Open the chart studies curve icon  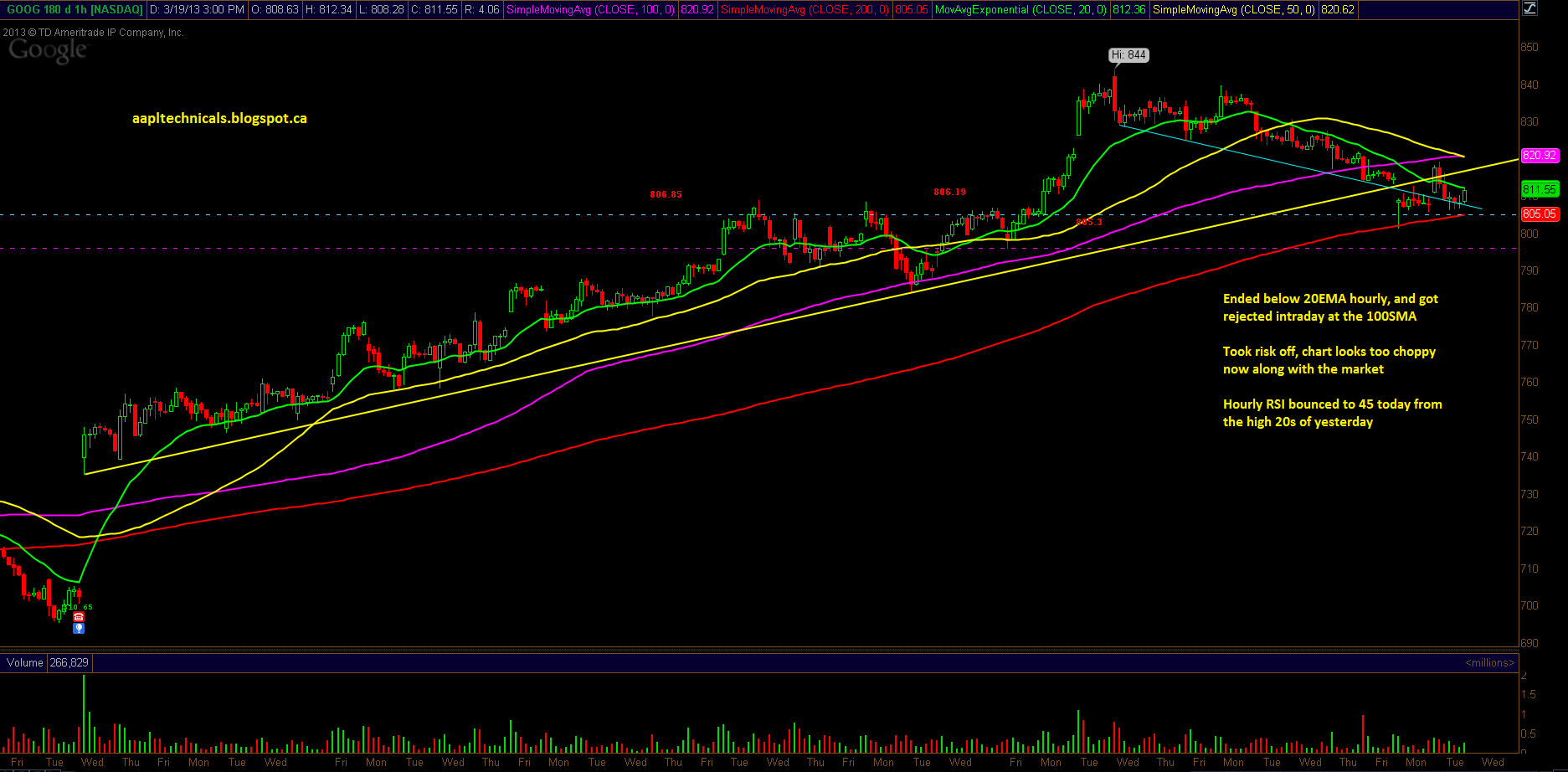click(1529, 9)
